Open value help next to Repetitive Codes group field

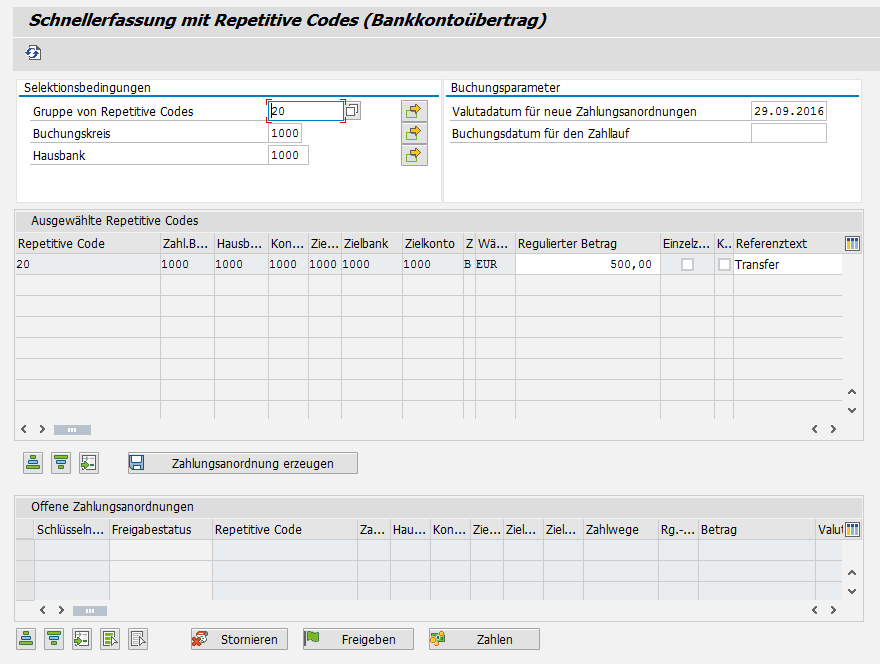click(352, 111)
